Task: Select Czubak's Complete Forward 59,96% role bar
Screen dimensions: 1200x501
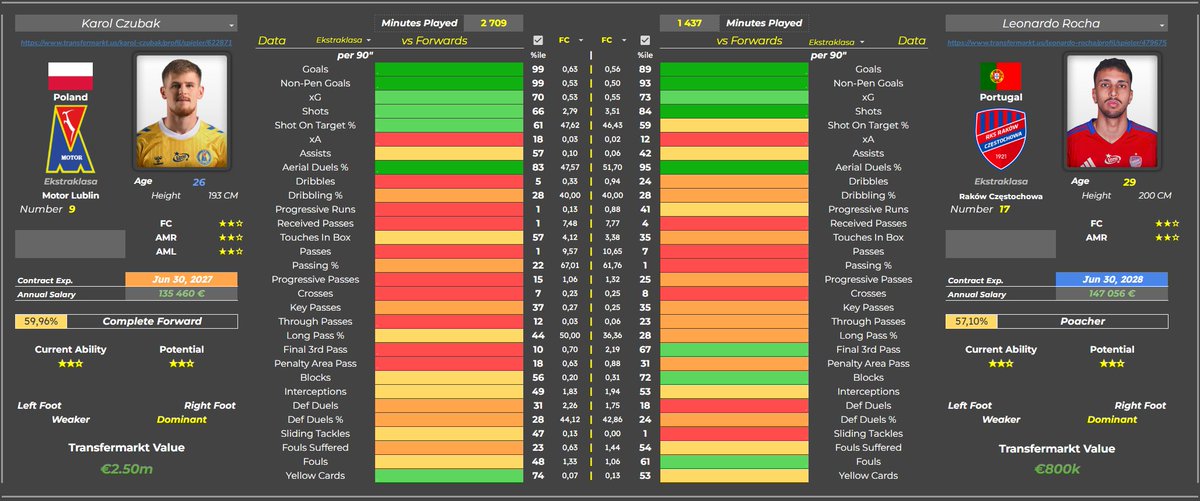Action: coord(126,322)
